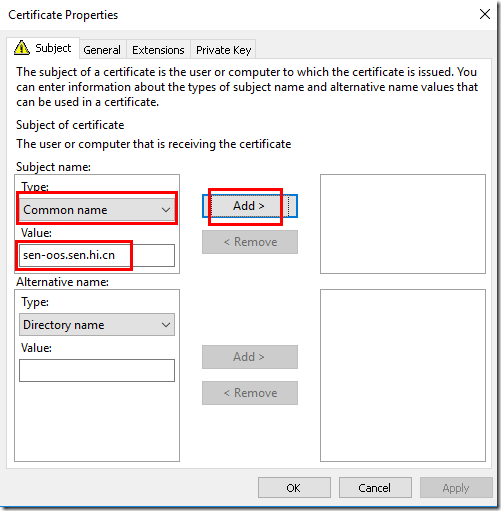
Task: Click the subject name list box
Action: click(403, 224)
